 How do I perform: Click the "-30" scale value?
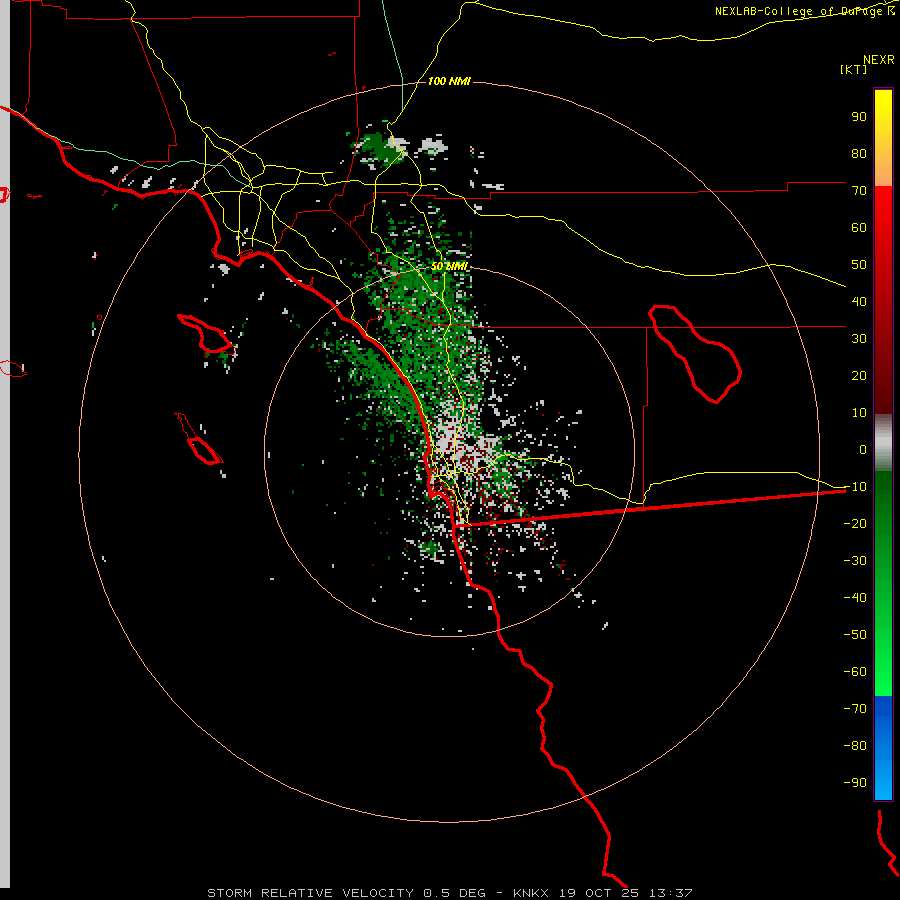855,561
